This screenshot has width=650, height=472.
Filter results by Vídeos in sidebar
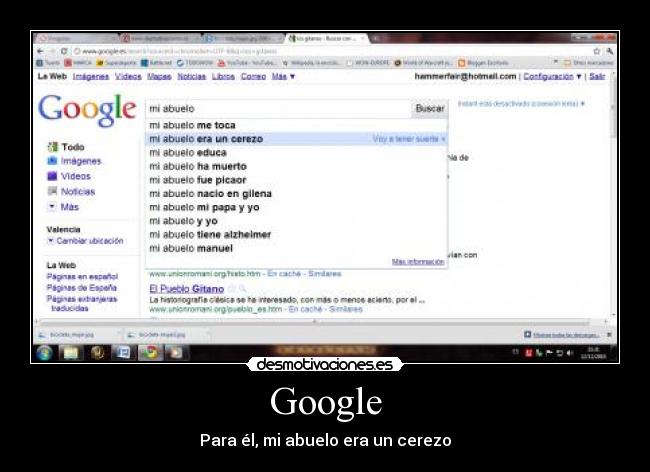point(69,177)
